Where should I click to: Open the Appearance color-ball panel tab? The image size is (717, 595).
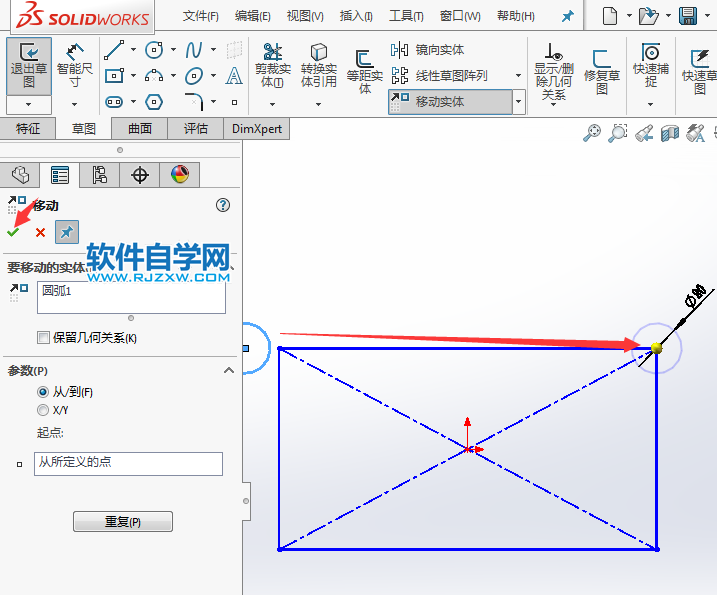[x=179, y=175]
